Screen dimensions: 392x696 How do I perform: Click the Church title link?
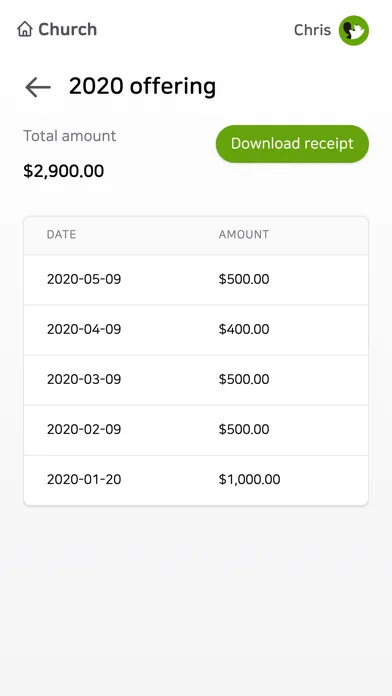click(67, 29)
